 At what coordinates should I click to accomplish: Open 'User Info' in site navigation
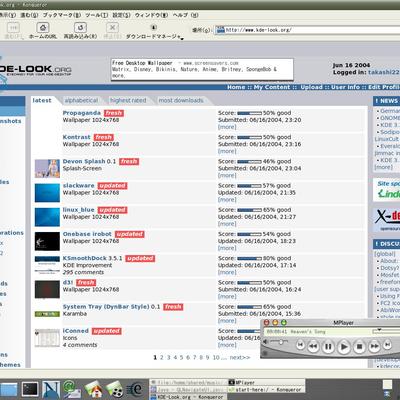(x=345, y=87)
